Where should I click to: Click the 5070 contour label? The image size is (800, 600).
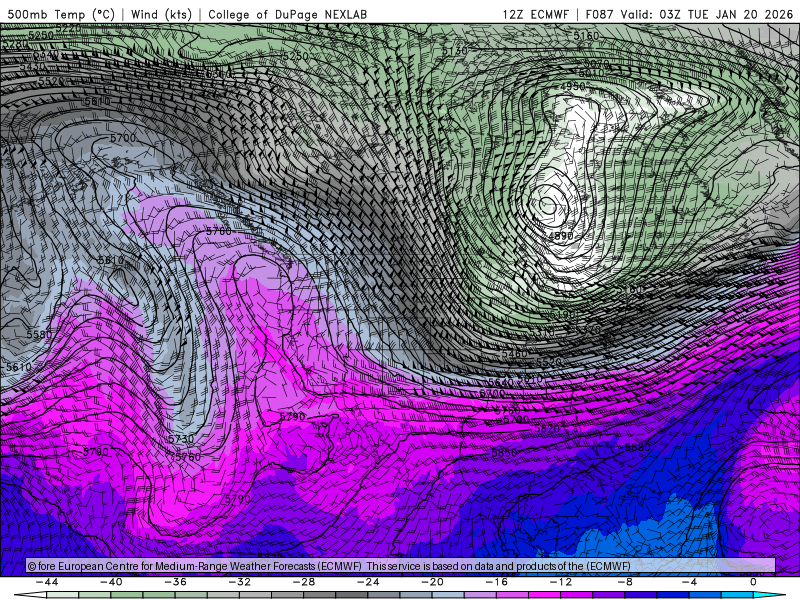tap(596, 63)
